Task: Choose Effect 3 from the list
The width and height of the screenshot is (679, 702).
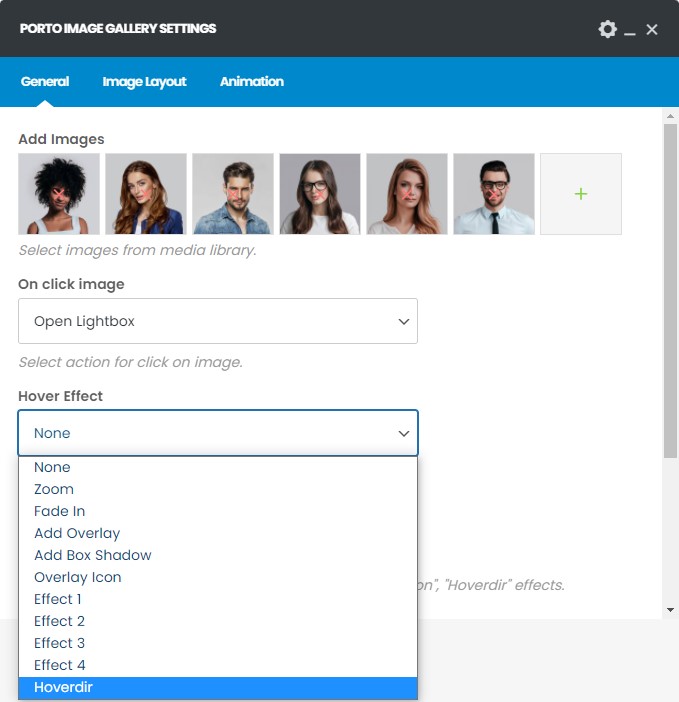Action: [x=218, y=642]
